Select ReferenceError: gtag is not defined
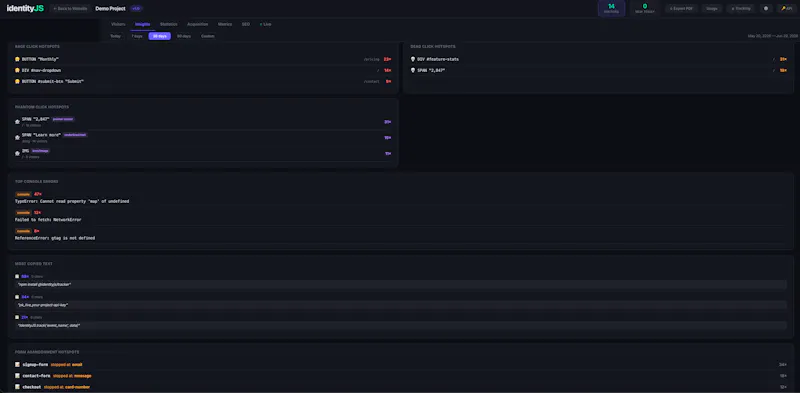Screen dimensions: 800x393 (x=55, y=238)
